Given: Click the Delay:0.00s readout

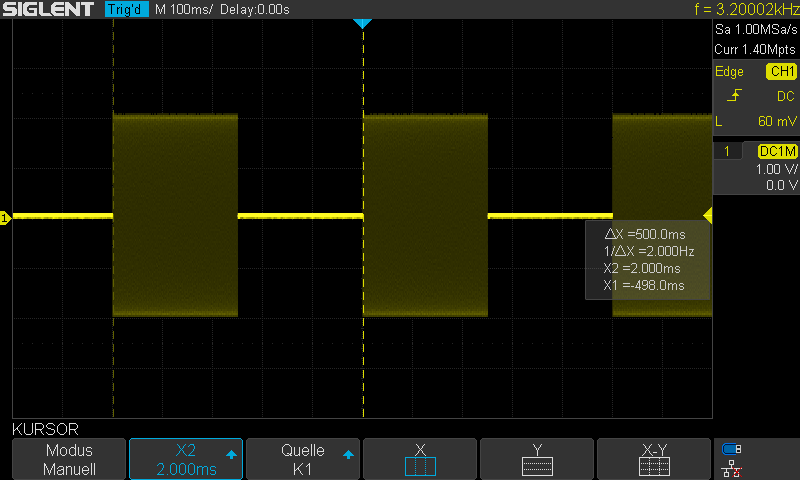Looking at the screenshot, I should click(255, 9).
